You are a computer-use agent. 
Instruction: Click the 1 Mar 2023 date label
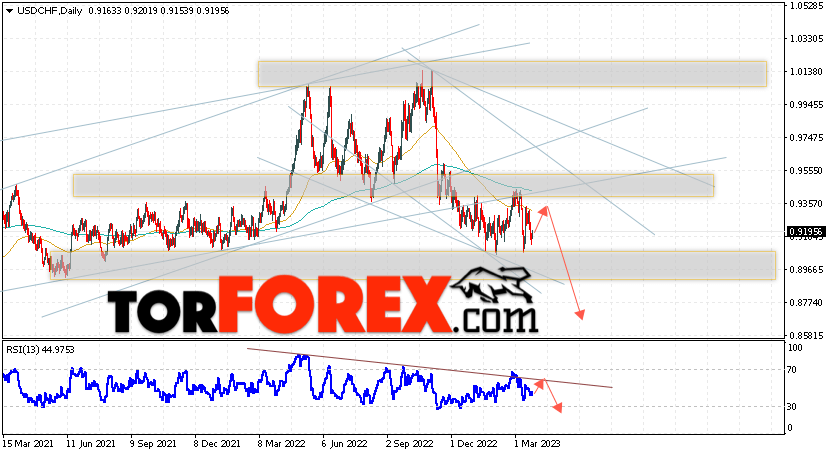[537, 443]
